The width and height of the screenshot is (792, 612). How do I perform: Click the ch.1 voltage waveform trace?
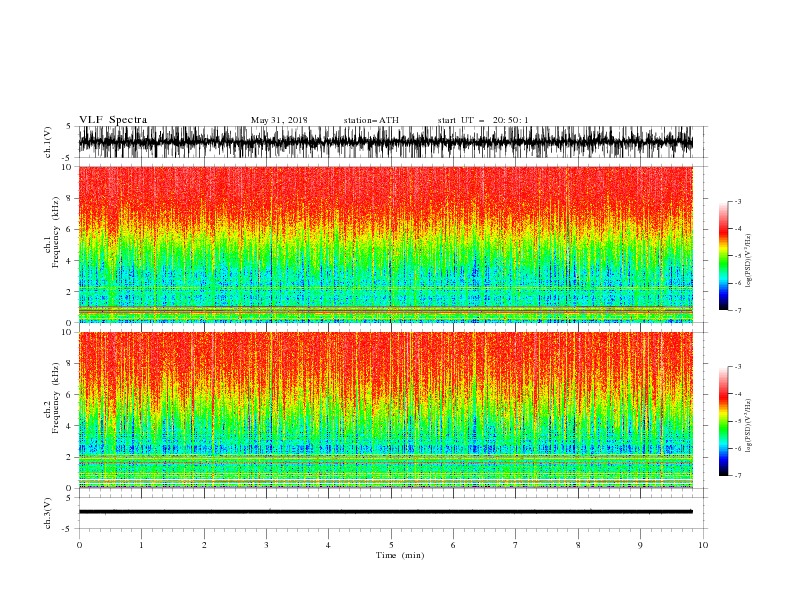tap(385, 142)
